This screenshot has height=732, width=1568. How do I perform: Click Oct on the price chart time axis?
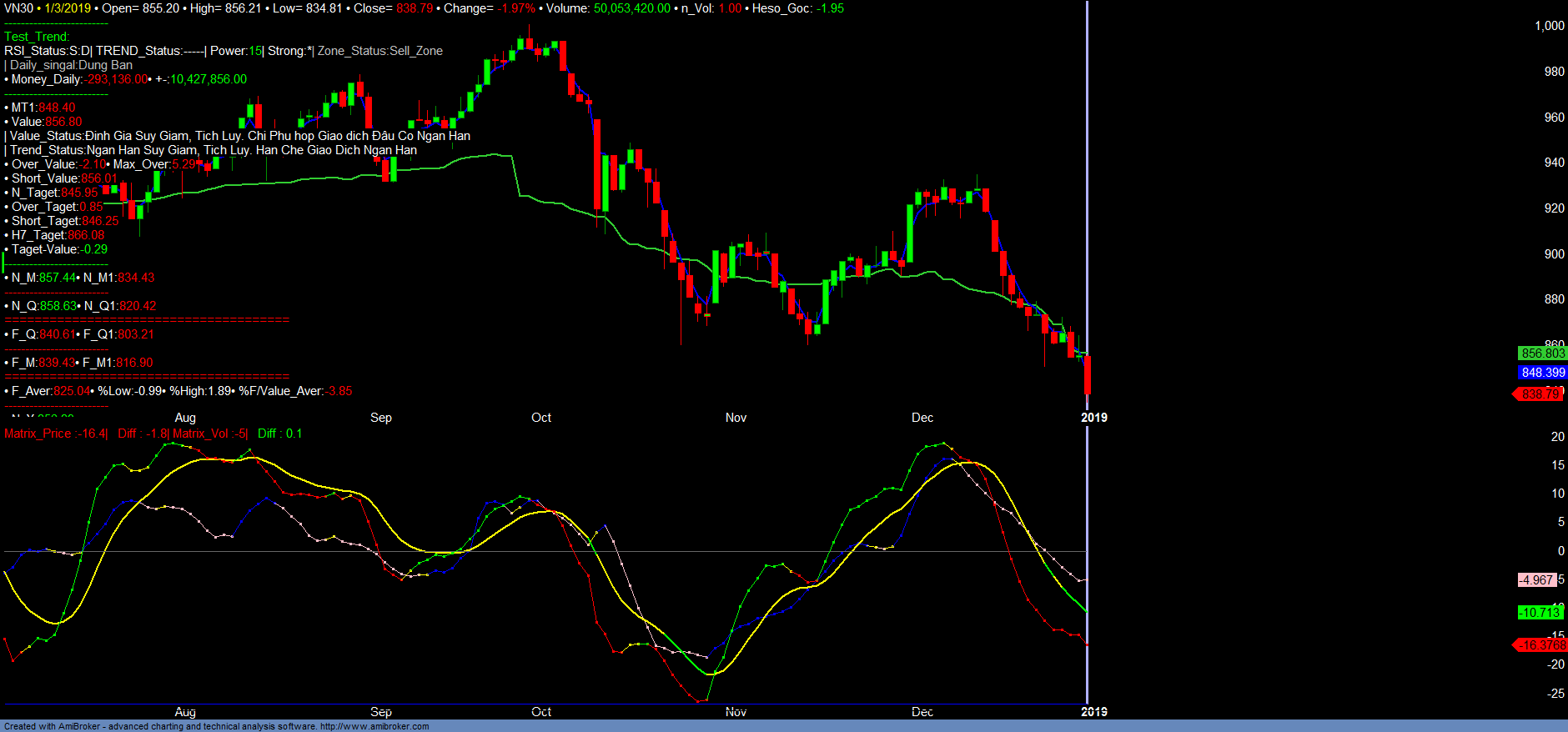541,418
